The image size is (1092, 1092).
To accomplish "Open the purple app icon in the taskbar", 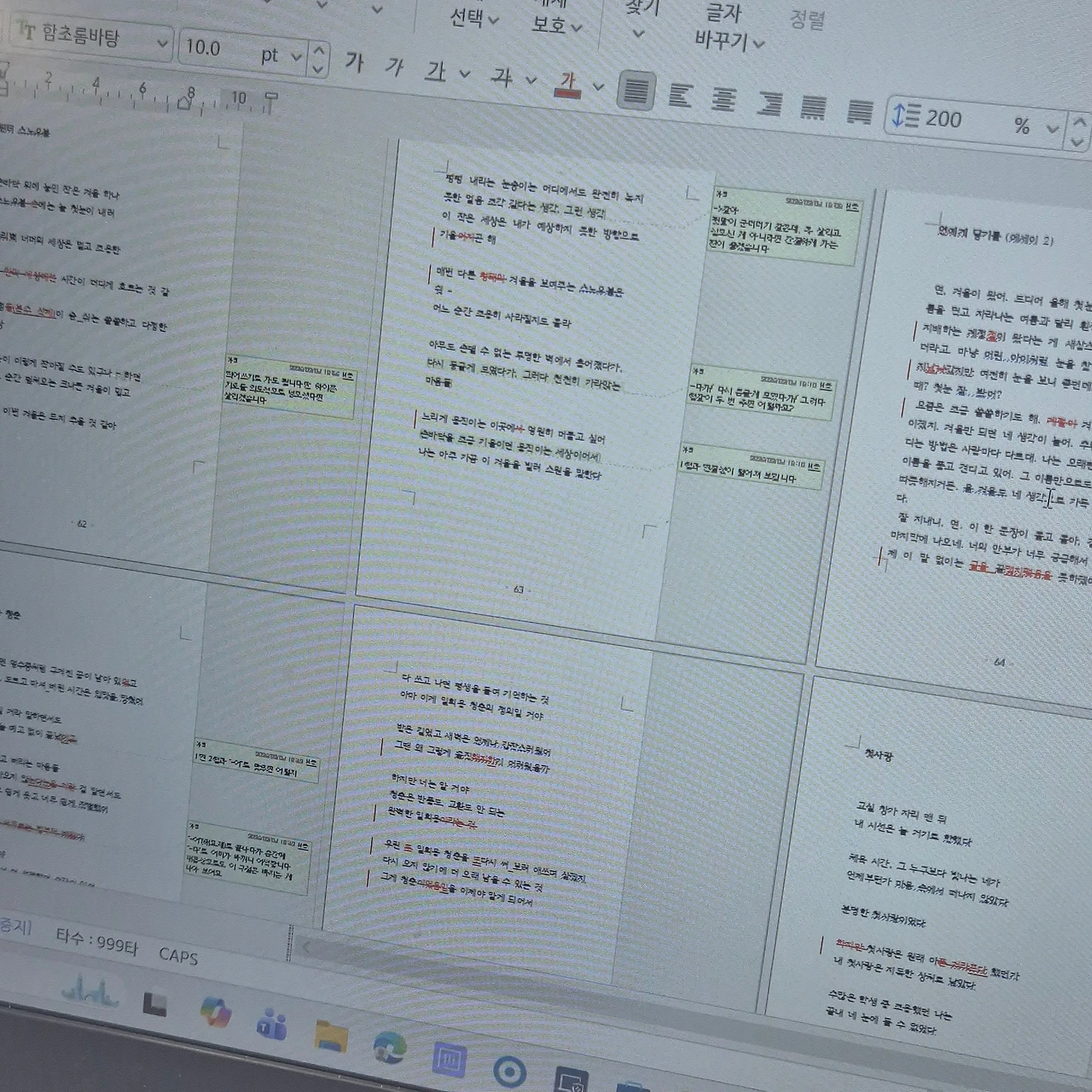I will [449, 1059].
